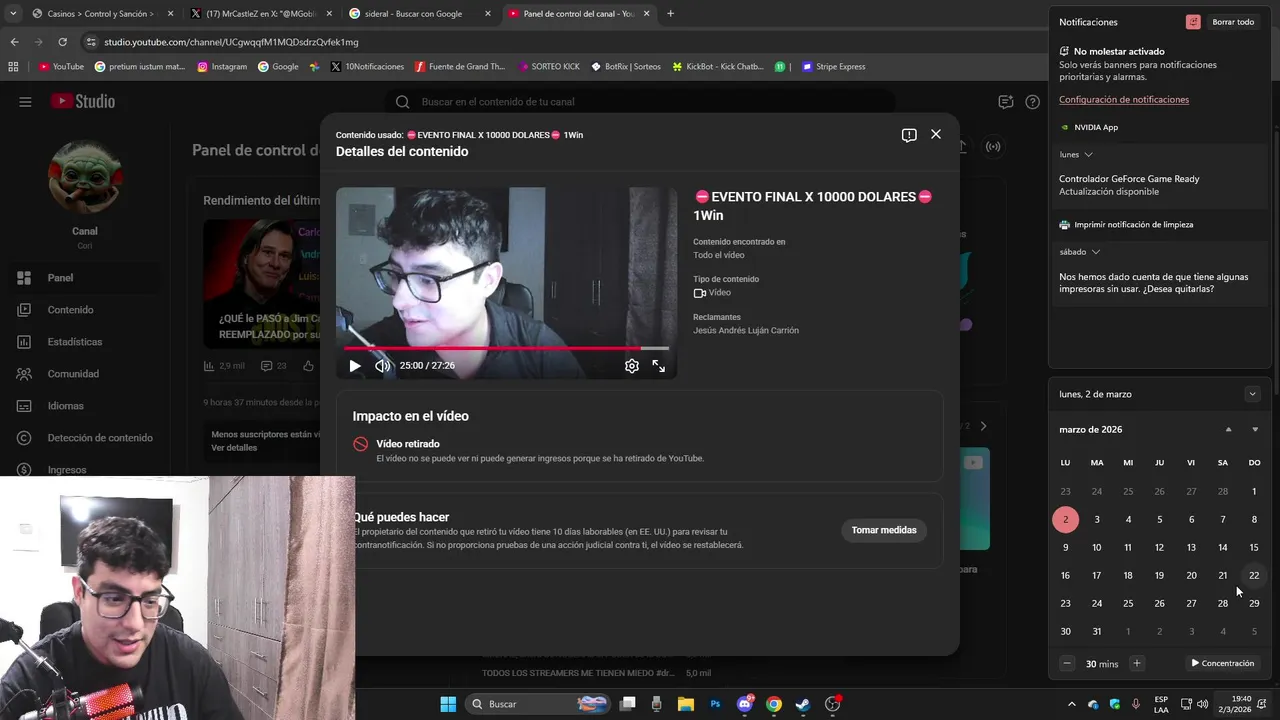Viewport: 1280px width, 720px height.
Task: Select March 15 in the calendar
Action: point(1254,547)
